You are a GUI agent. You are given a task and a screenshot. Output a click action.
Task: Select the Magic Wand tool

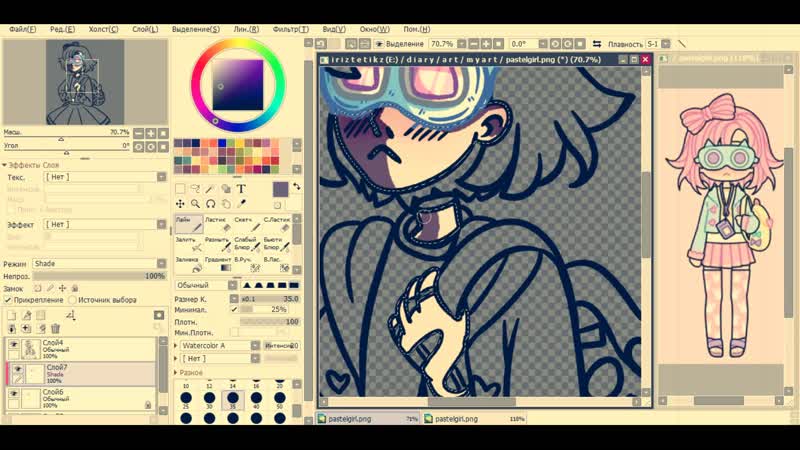click(210, 189)
